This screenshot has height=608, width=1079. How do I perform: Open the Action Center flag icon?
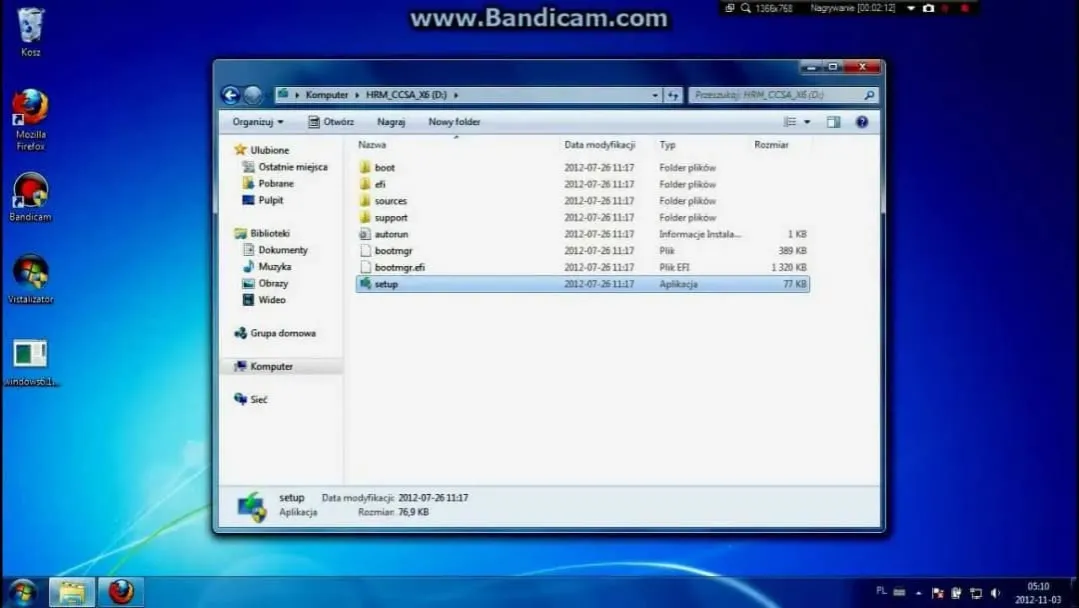pos(937,593)
